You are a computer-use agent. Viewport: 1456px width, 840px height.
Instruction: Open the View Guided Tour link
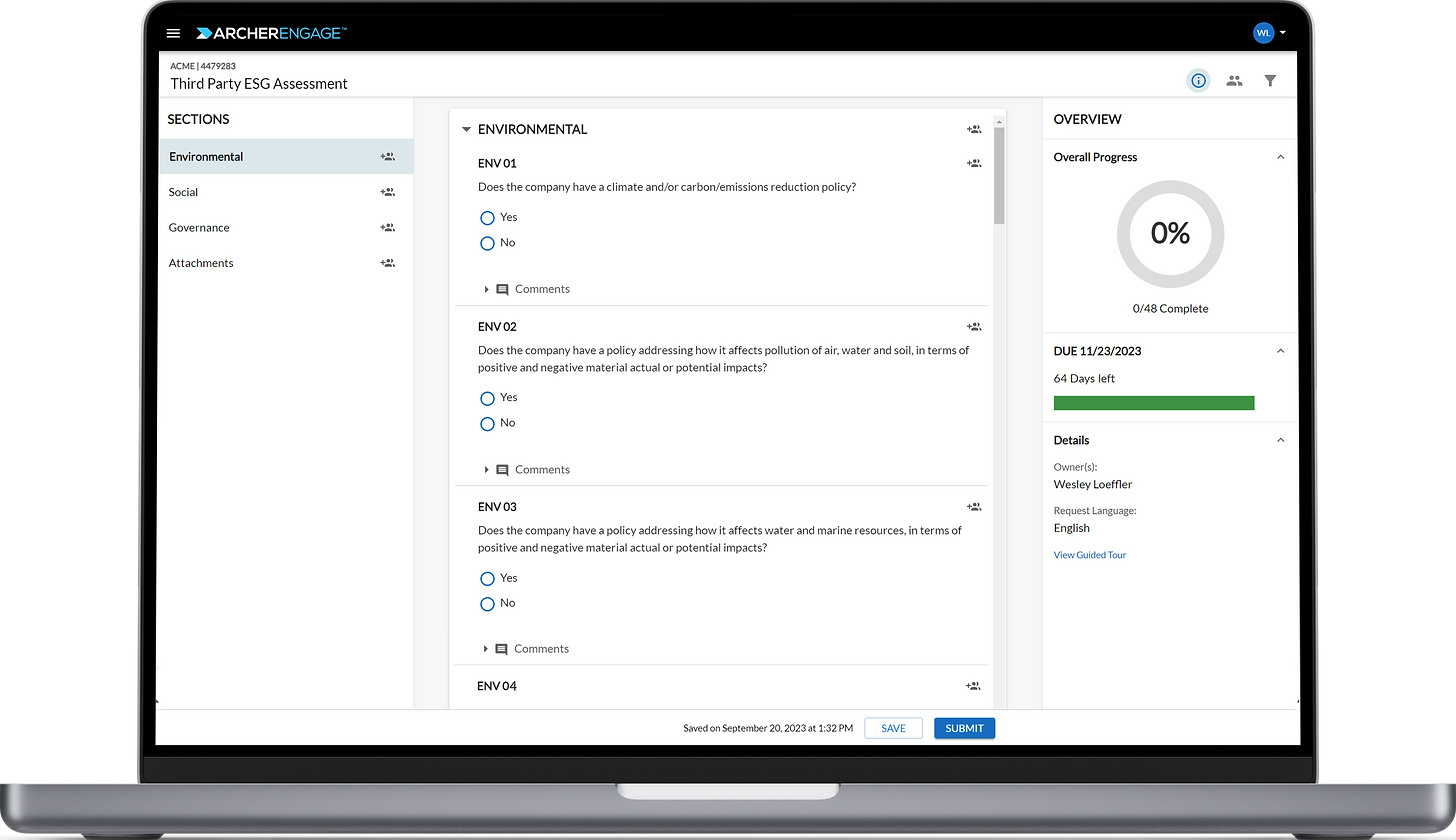pos(1090,555)
